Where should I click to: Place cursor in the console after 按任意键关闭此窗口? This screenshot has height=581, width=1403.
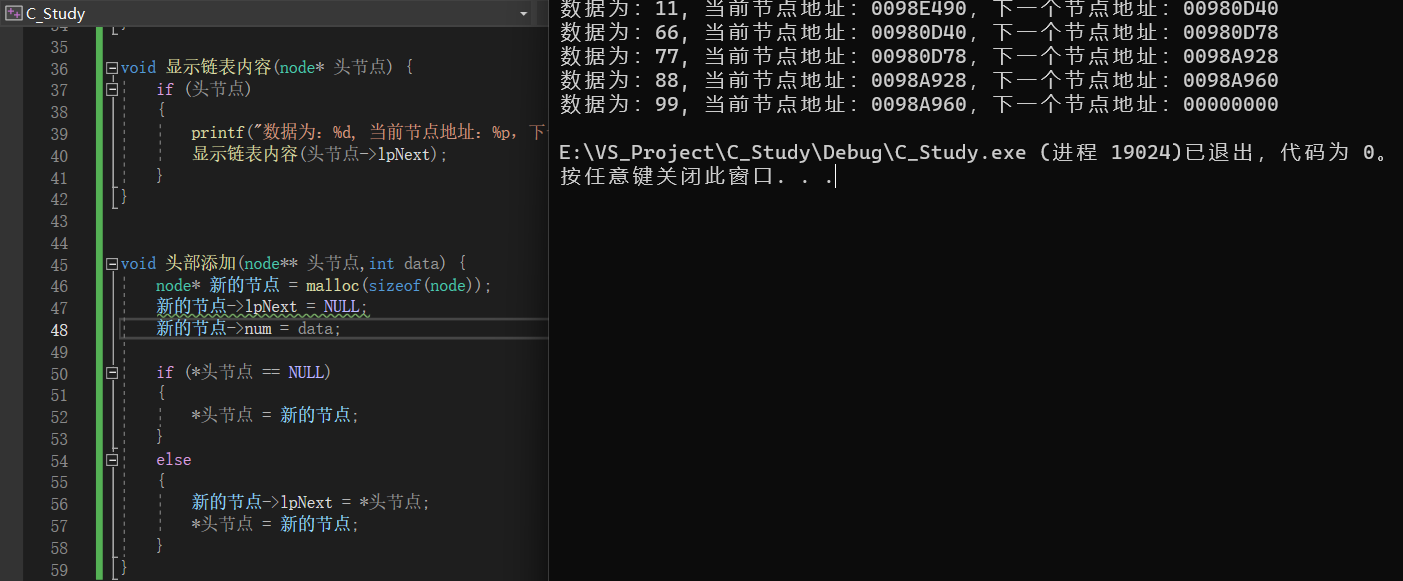coord(836,174)
